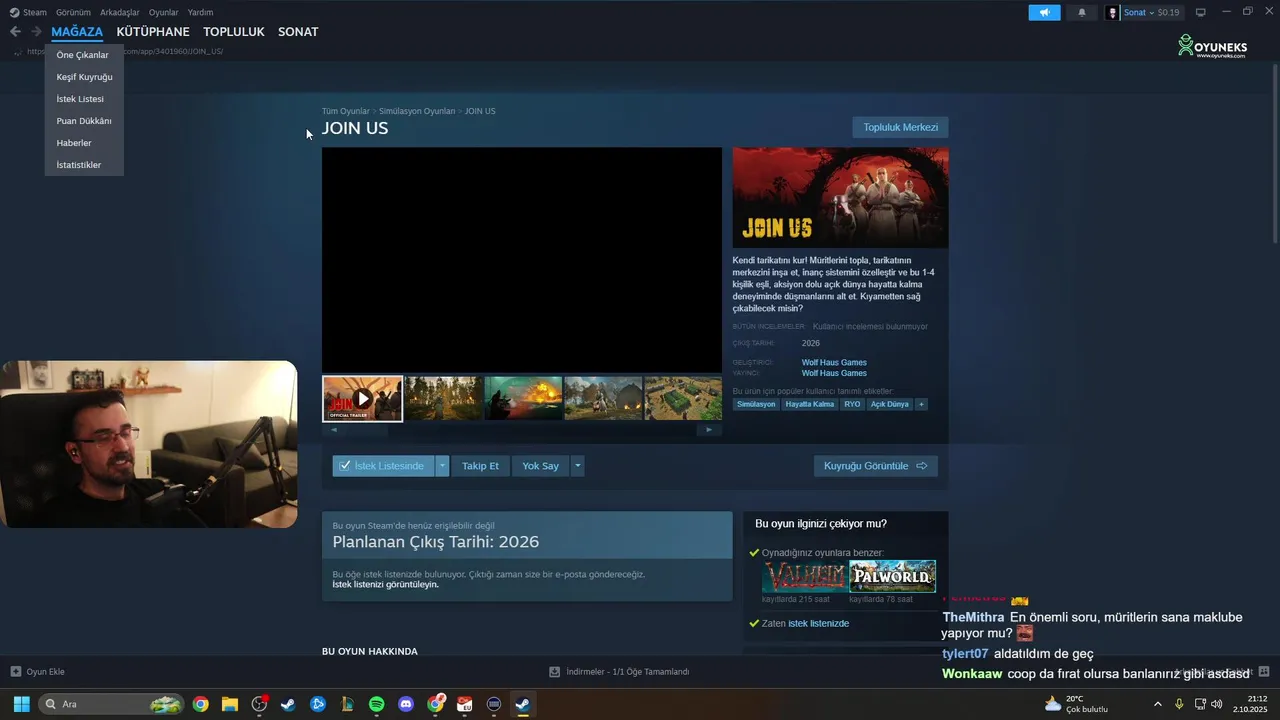
Task: Open File Explorer from the taskbar
Action: pos(229,704)
